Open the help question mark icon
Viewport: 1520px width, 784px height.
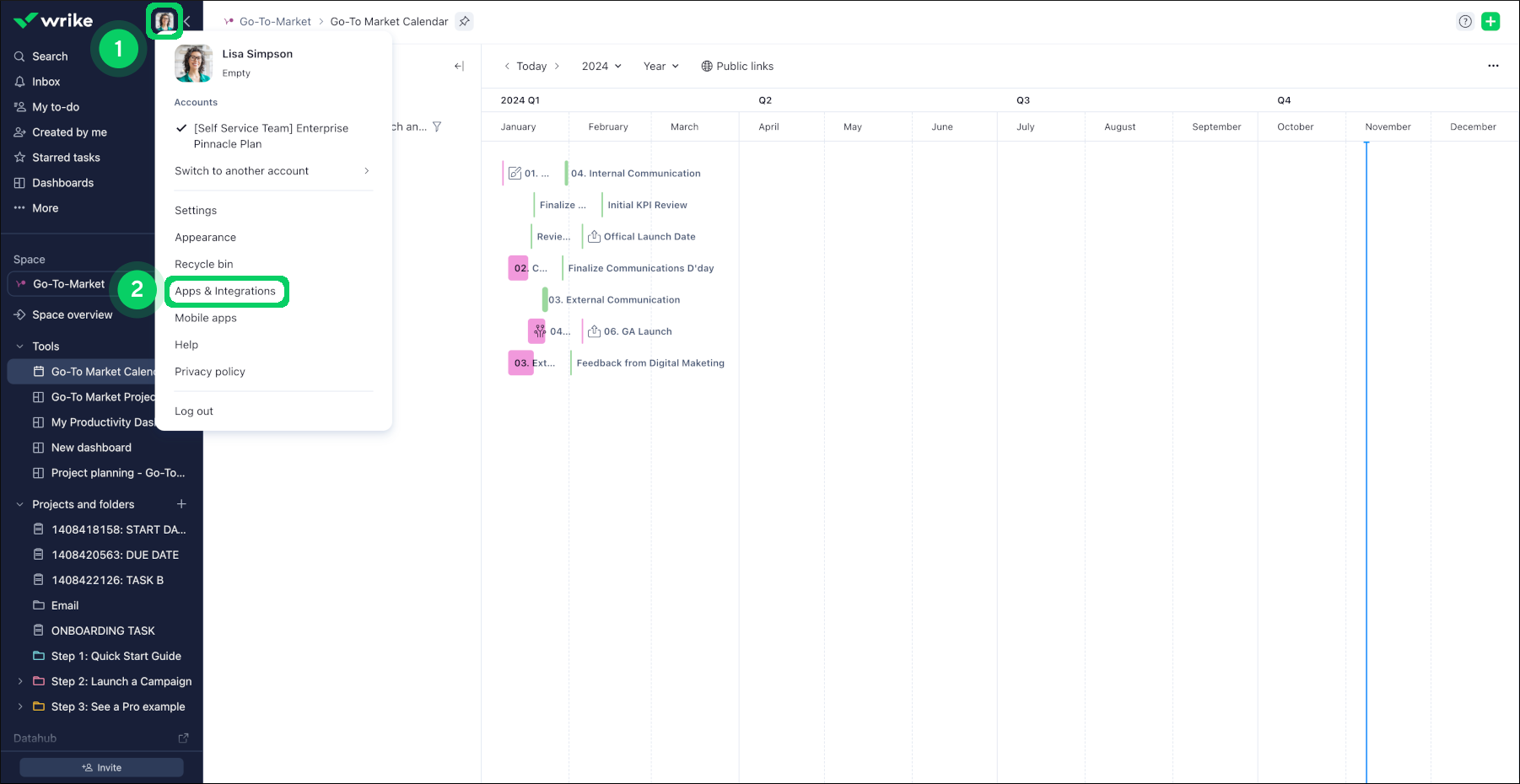[1465, 22]
